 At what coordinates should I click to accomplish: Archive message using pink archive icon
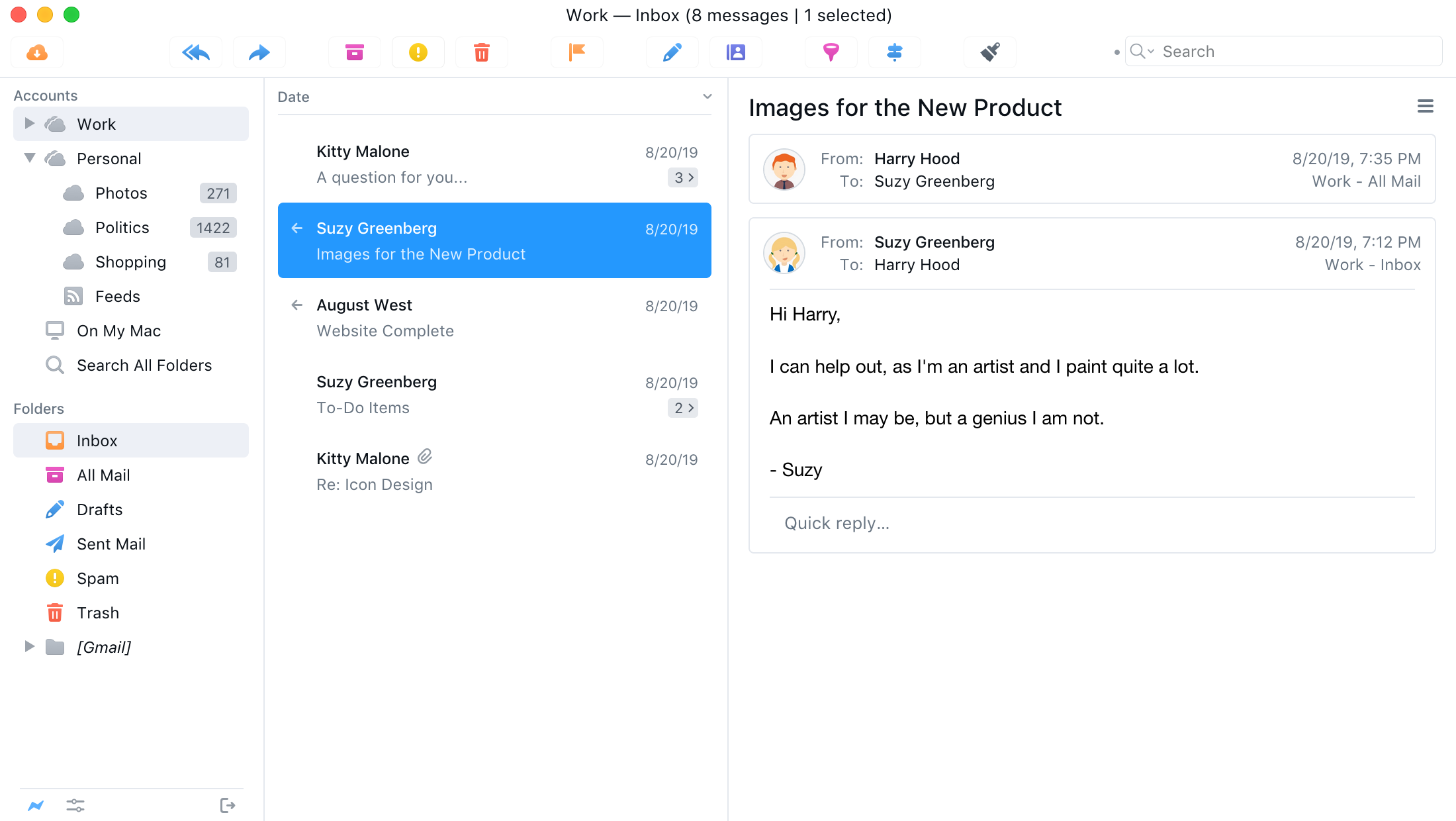355,52
